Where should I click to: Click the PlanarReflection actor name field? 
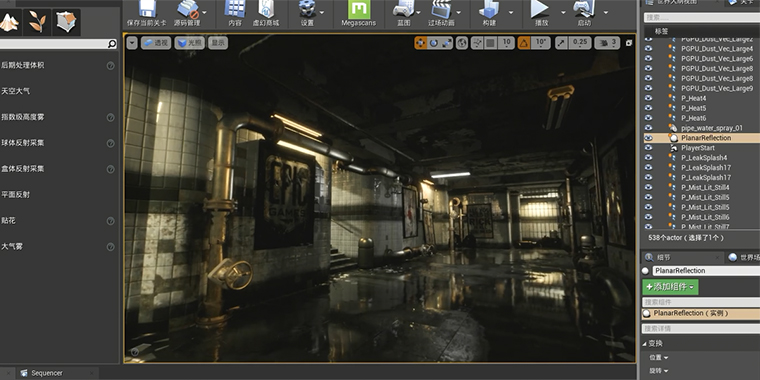(706, 271)
